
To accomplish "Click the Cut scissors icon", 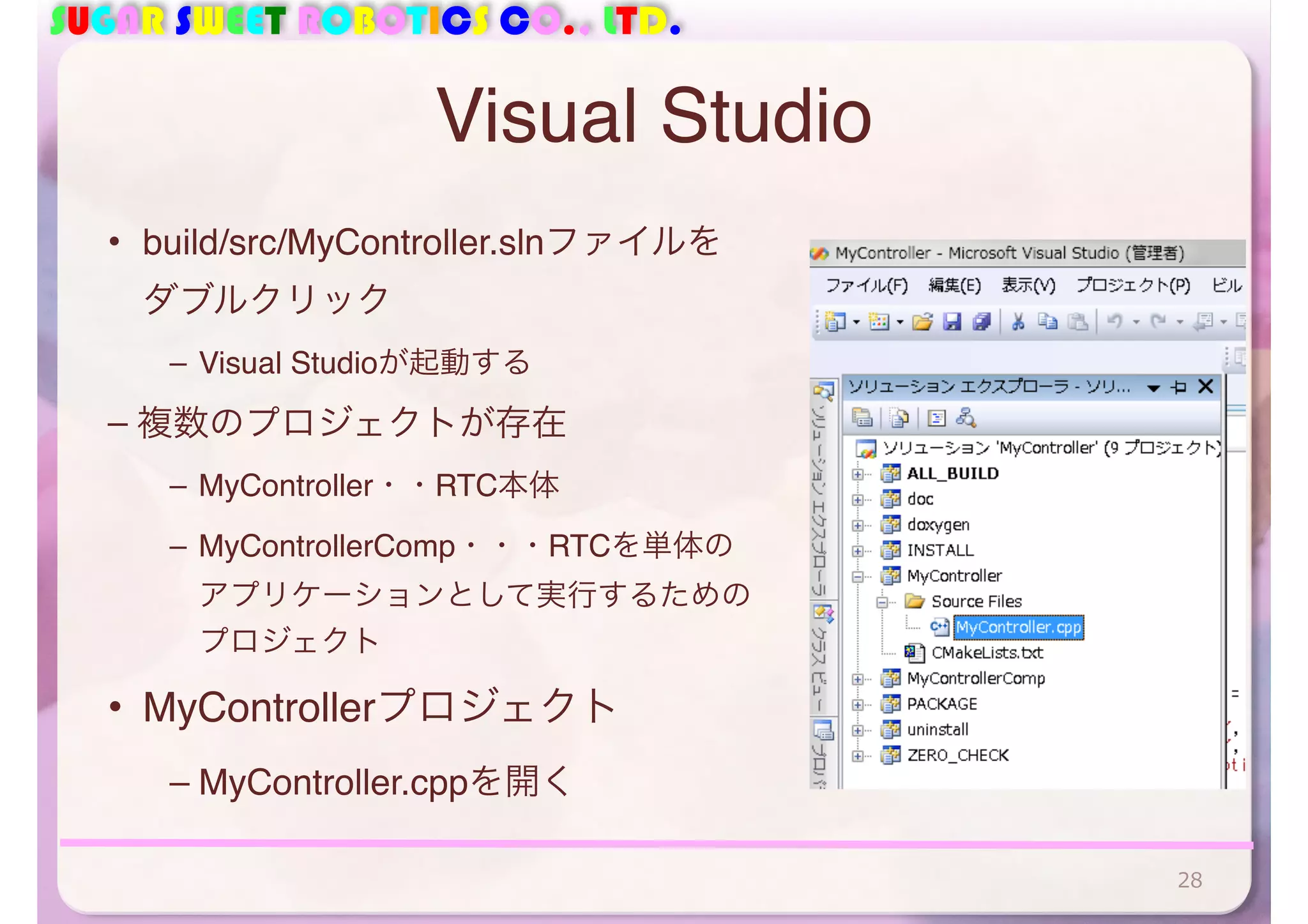I will 1018,321.
